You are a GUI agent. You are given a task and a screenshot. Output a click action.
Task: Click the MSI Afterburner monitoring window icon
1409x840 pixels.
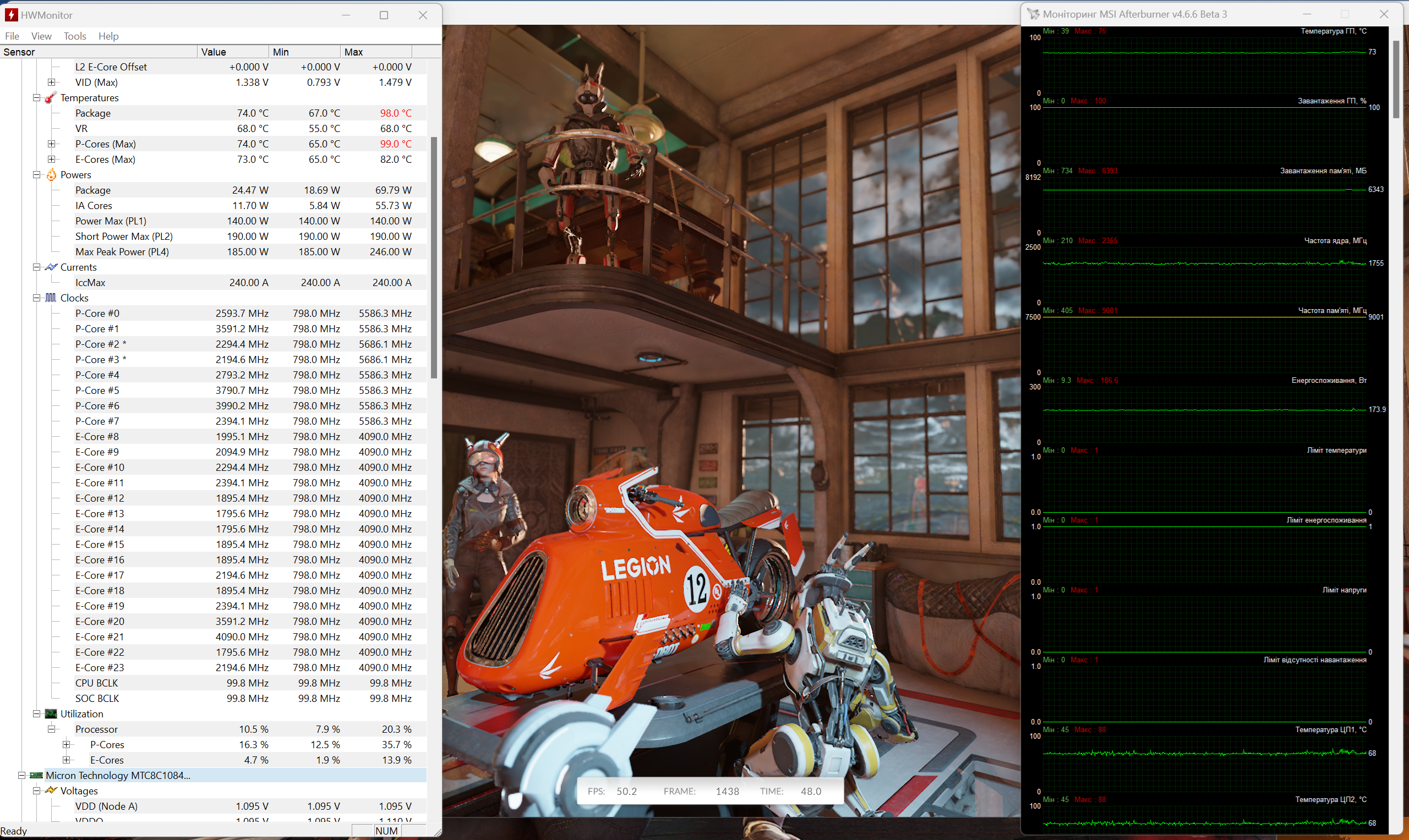point(1033,14)
